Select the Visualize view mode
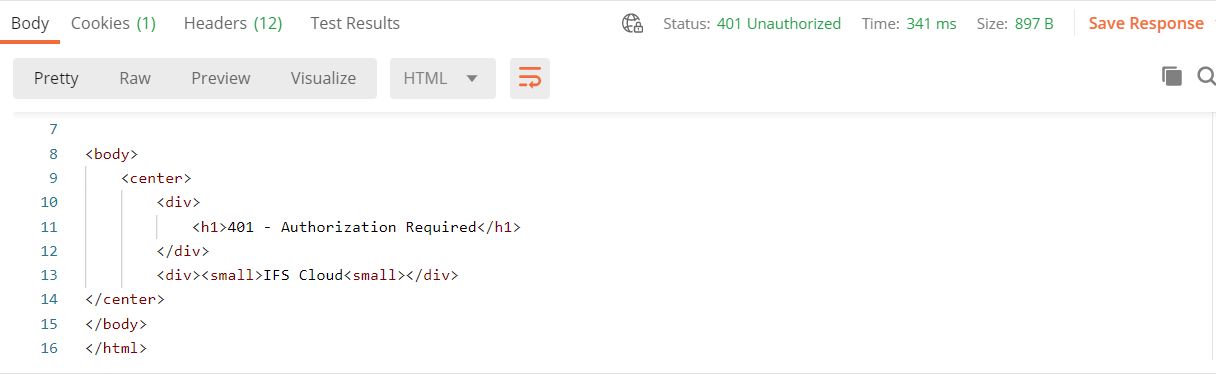1216x374 pixels. pos(323,78)
